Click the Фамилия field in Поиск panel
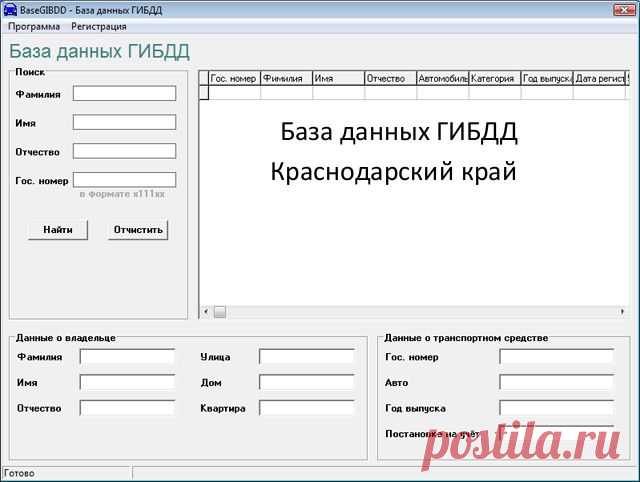Image resolution: width=640 pixels, height=482 pixels. click(124, 93)
